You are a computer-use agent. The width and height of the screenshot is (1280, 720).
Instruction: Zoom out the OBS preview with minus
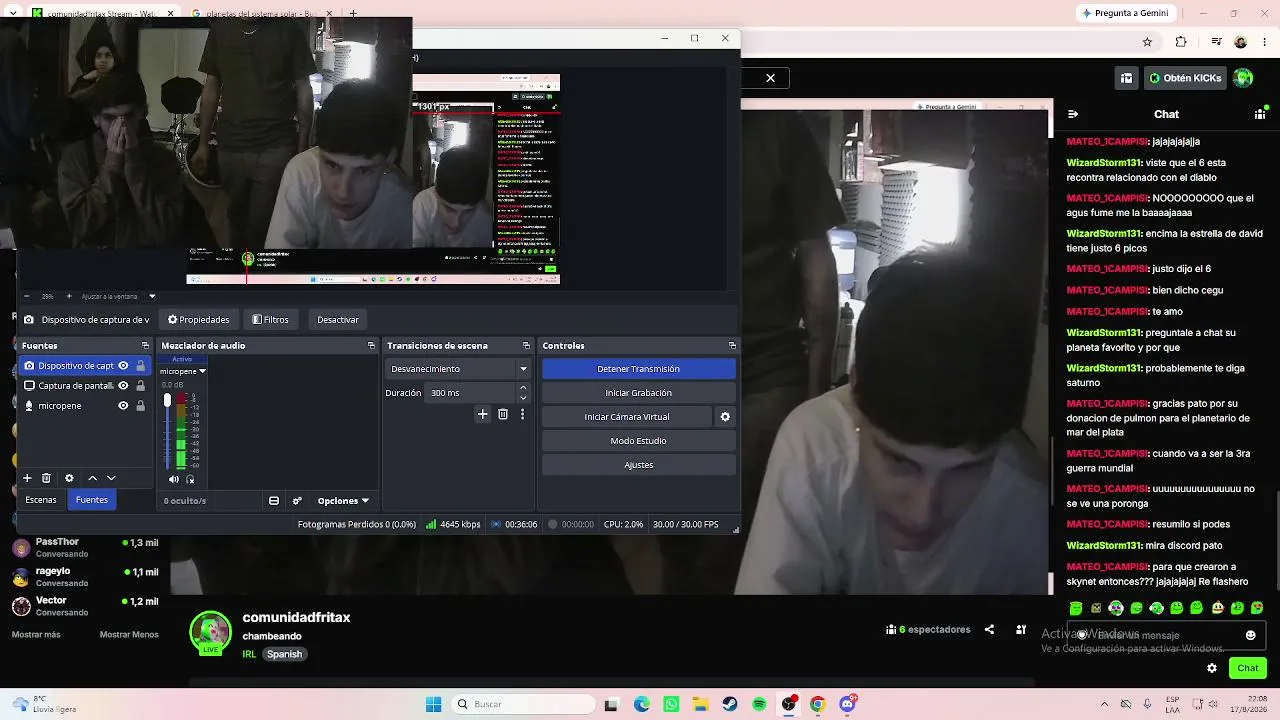(26, 297)
